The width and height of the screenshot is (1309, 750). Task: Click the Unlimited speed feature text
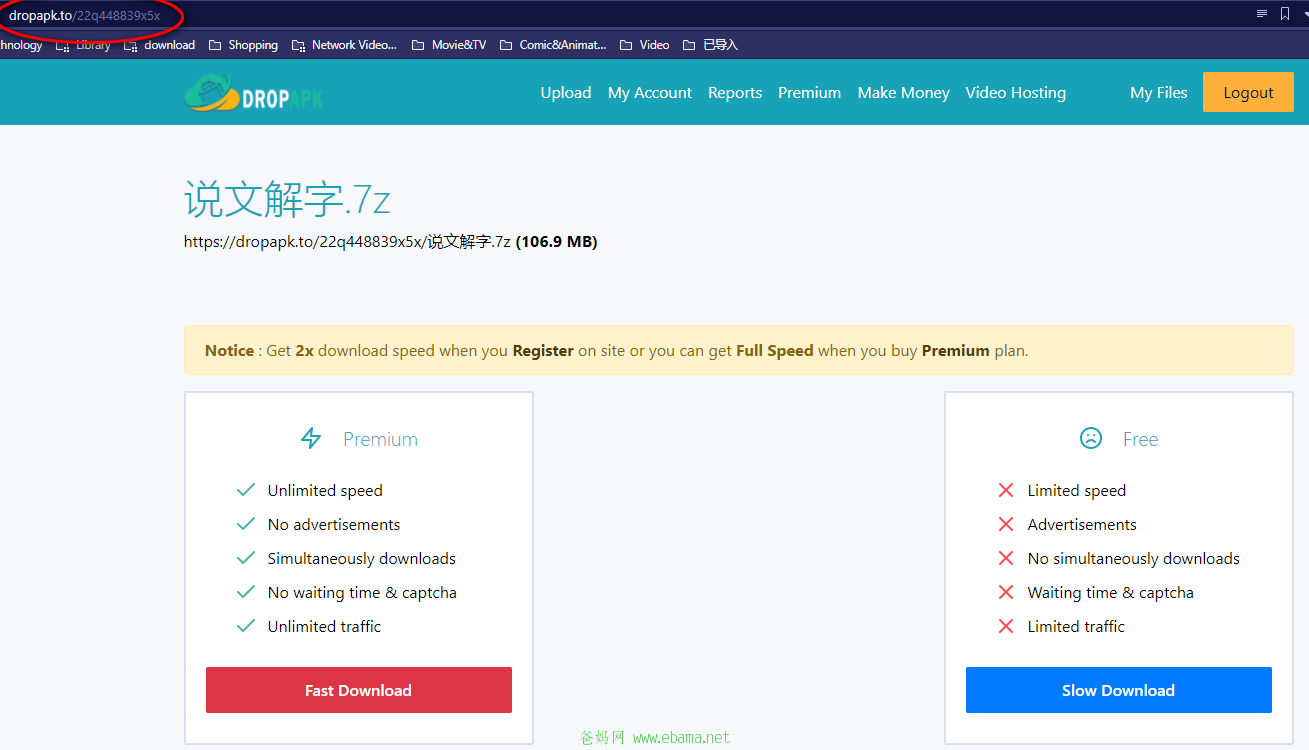tap(325, 490)
